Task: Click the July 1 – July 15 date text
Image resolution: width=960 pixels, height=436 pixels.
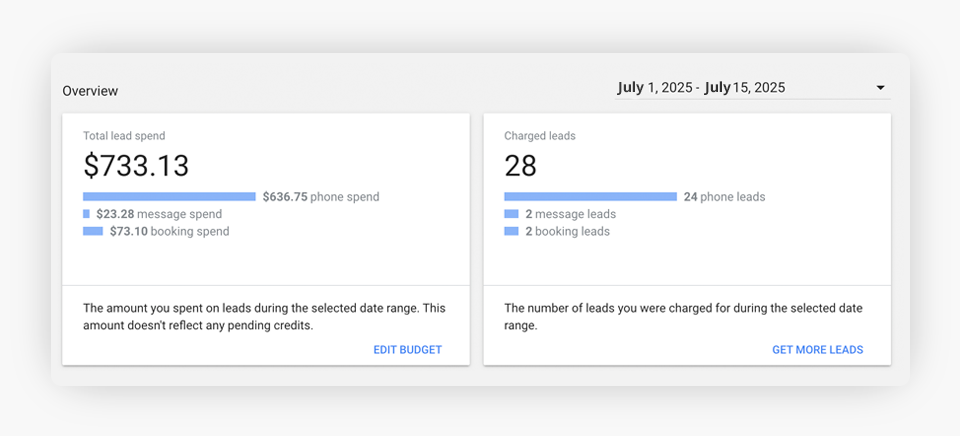Action: point(701,88)
